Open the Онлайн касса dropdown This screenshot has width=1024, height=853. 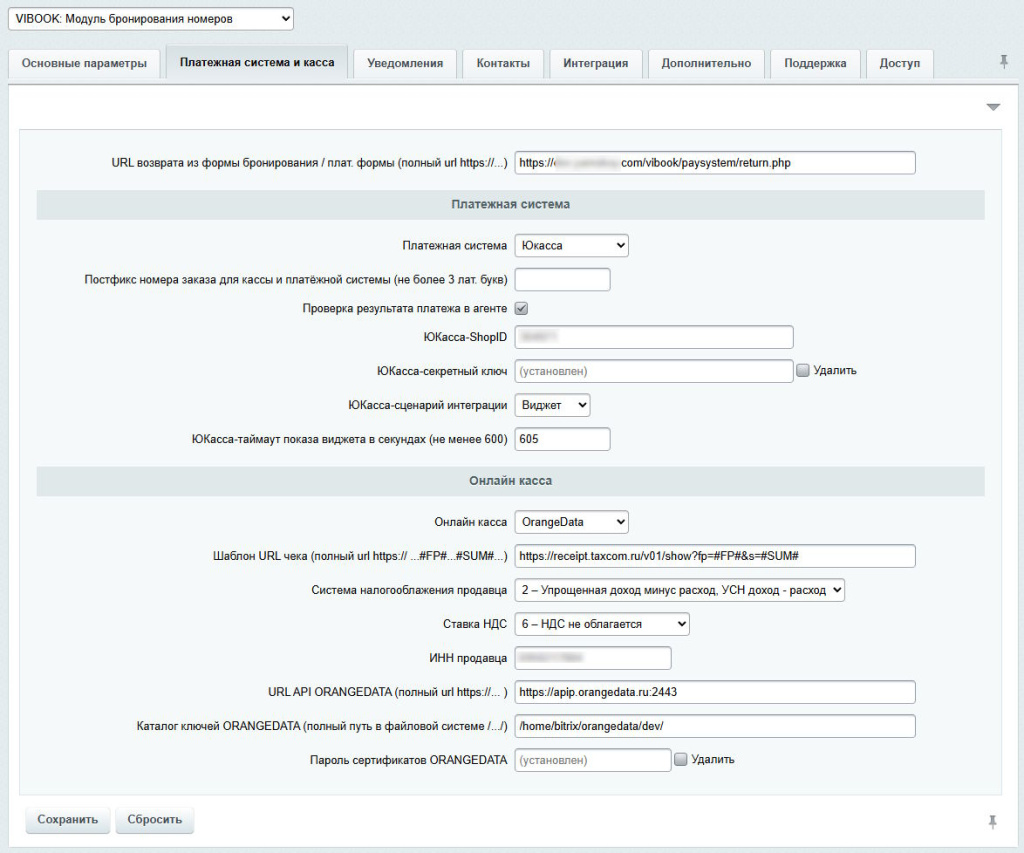click(571, 522)
